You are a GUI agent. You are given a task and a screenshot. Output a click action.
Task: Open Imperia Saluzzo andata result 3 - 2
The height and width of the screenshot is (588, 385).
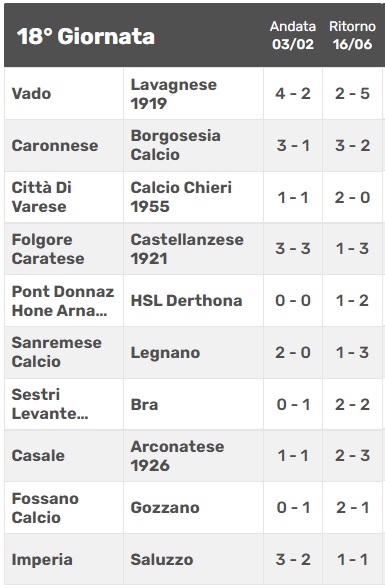(x=293, y=560)
